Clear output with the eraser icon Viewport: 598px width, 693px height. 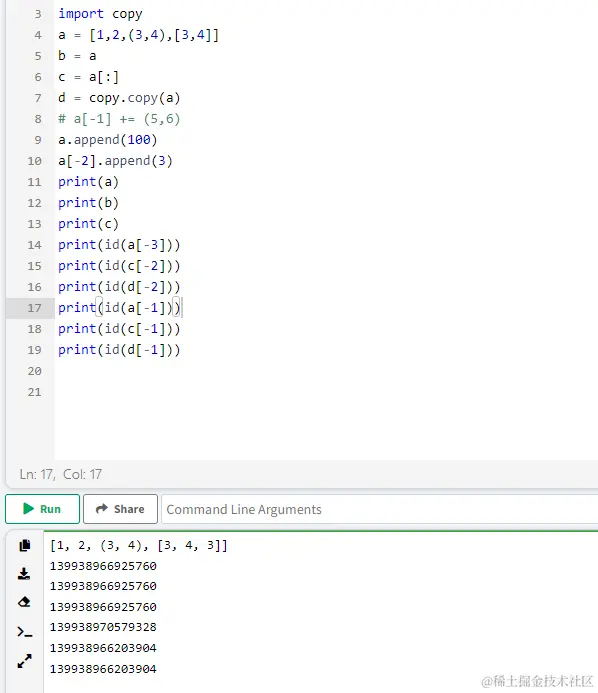[24, 602]
